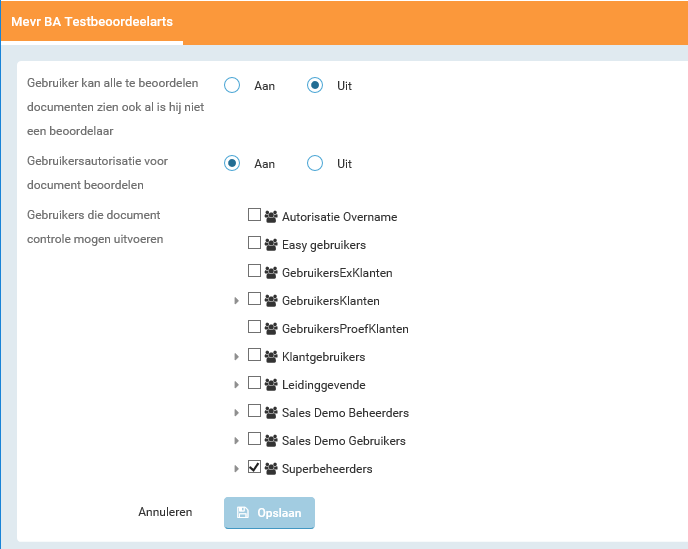Click group icon beside Superbeheerders

(271, 468)
